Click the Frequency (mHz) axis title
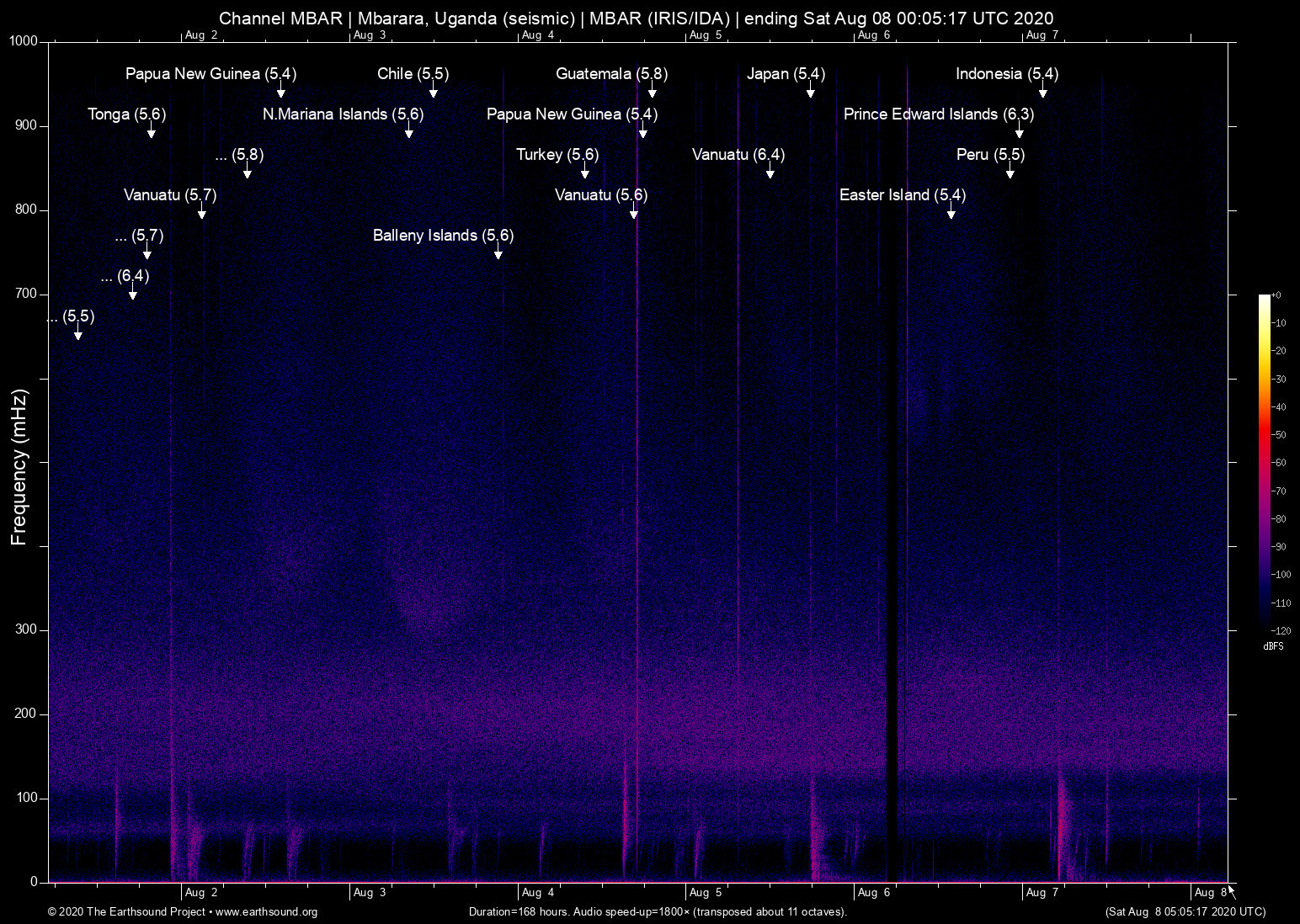The height and width of the screenshot is (924, 1300). [x=19, y=467]
